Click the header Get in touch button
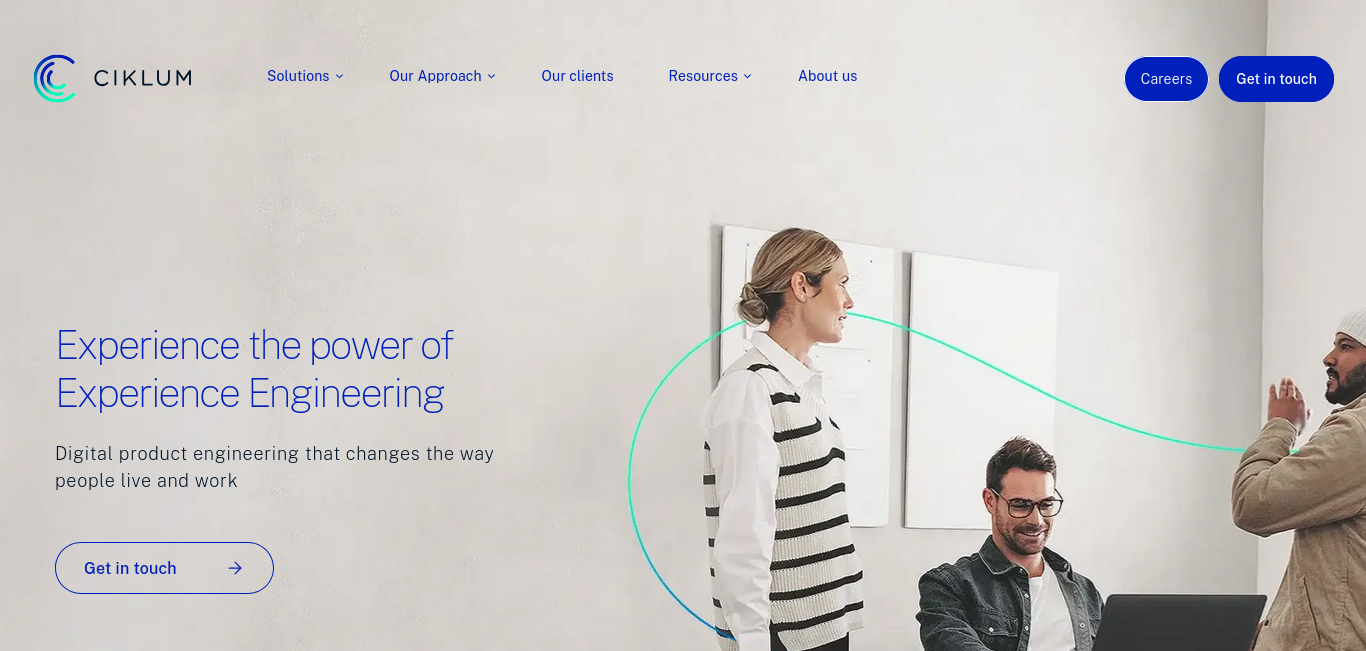 pyautogui.click(x=1276, y=79)
